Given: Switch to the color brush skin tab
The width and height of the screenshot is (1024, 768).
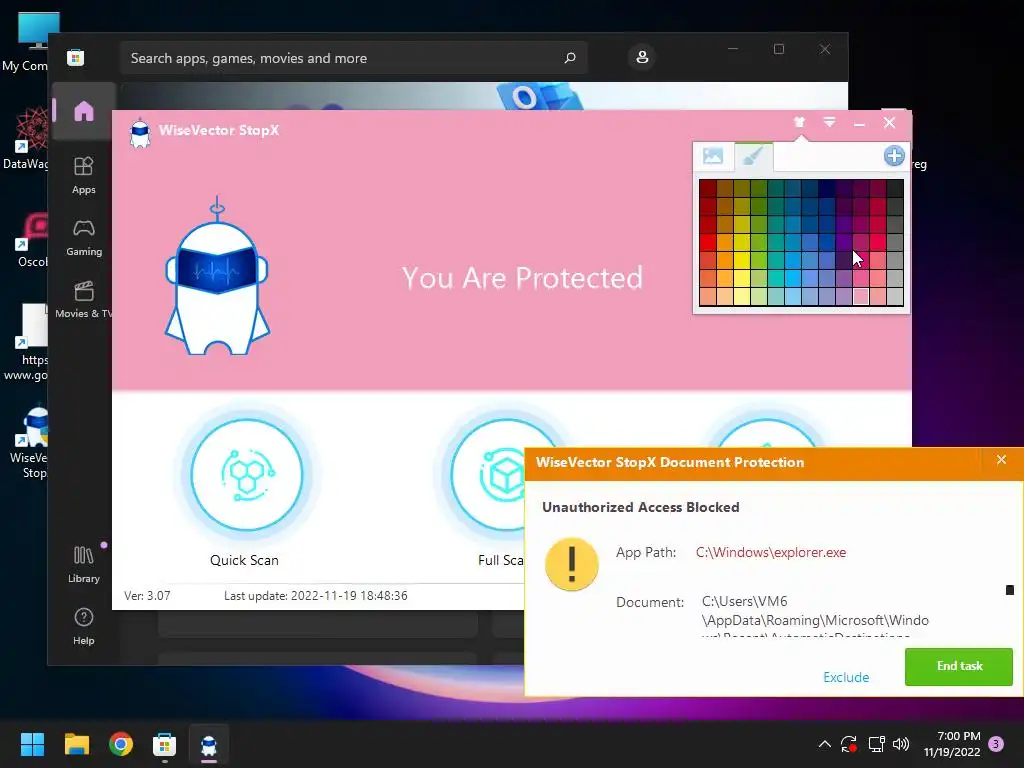Looking at the screenshot, I should [753, 157].
